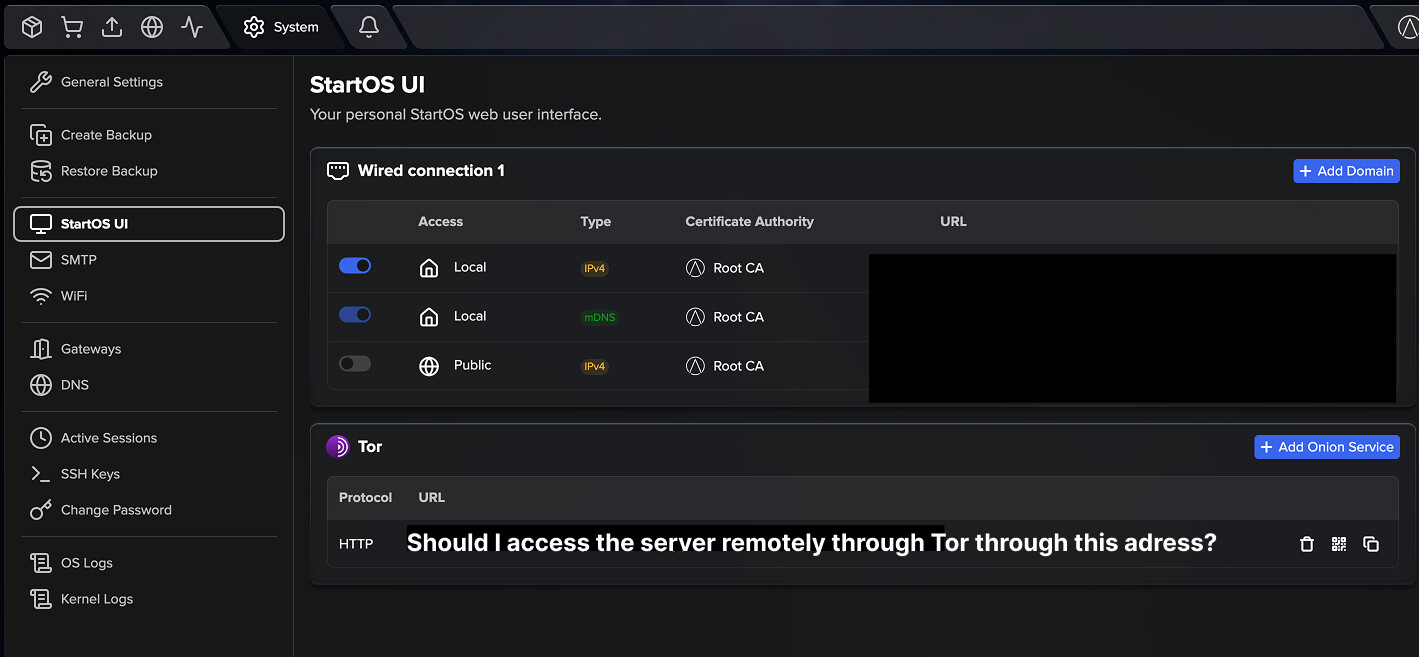Viewport: 1419px width, 657px height.
Task: Copy the Tor onion address
Action: [1371, 544]
